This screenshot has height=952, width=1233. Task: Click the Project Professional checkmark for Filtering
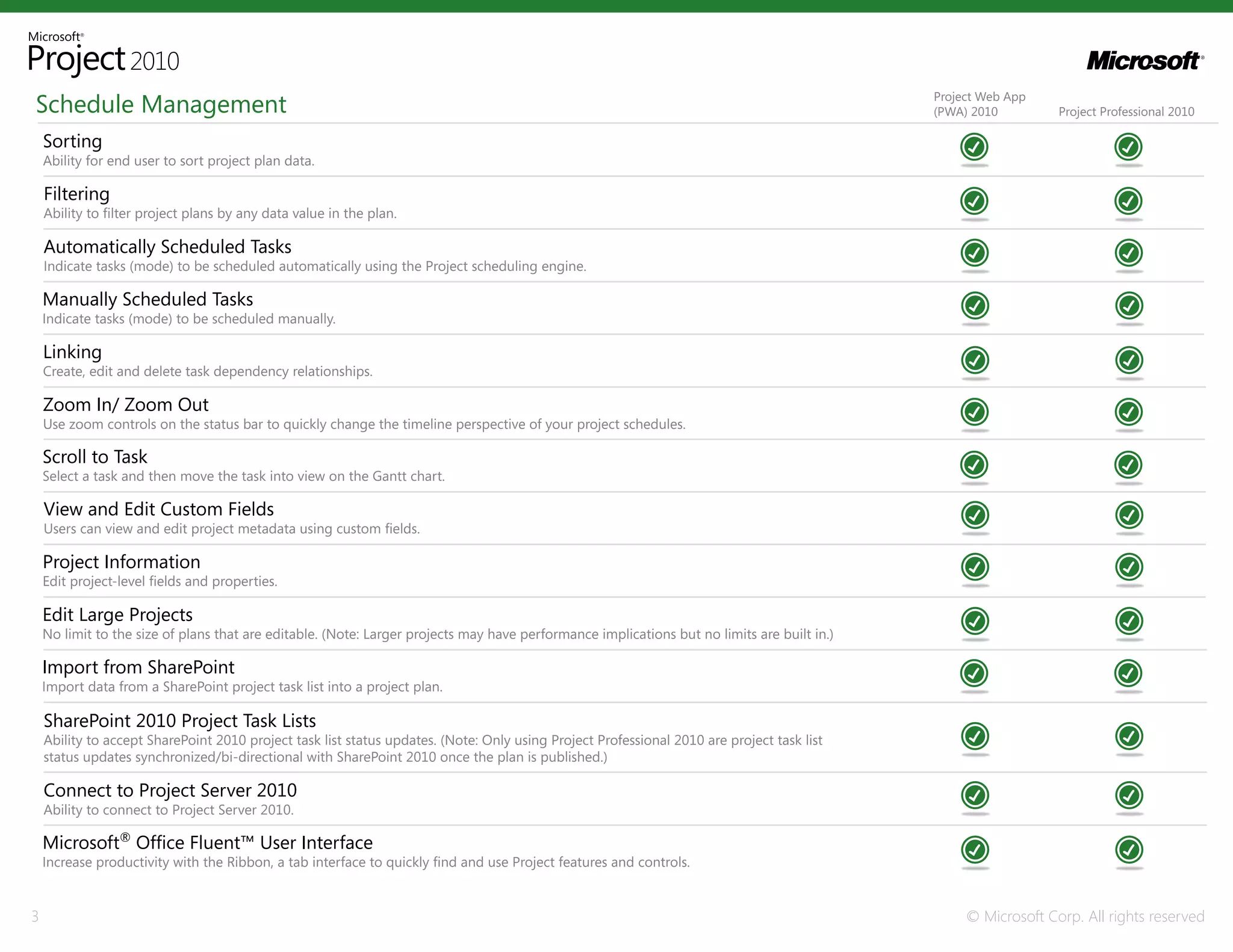pyautogui.click(x=1129, y=201)
